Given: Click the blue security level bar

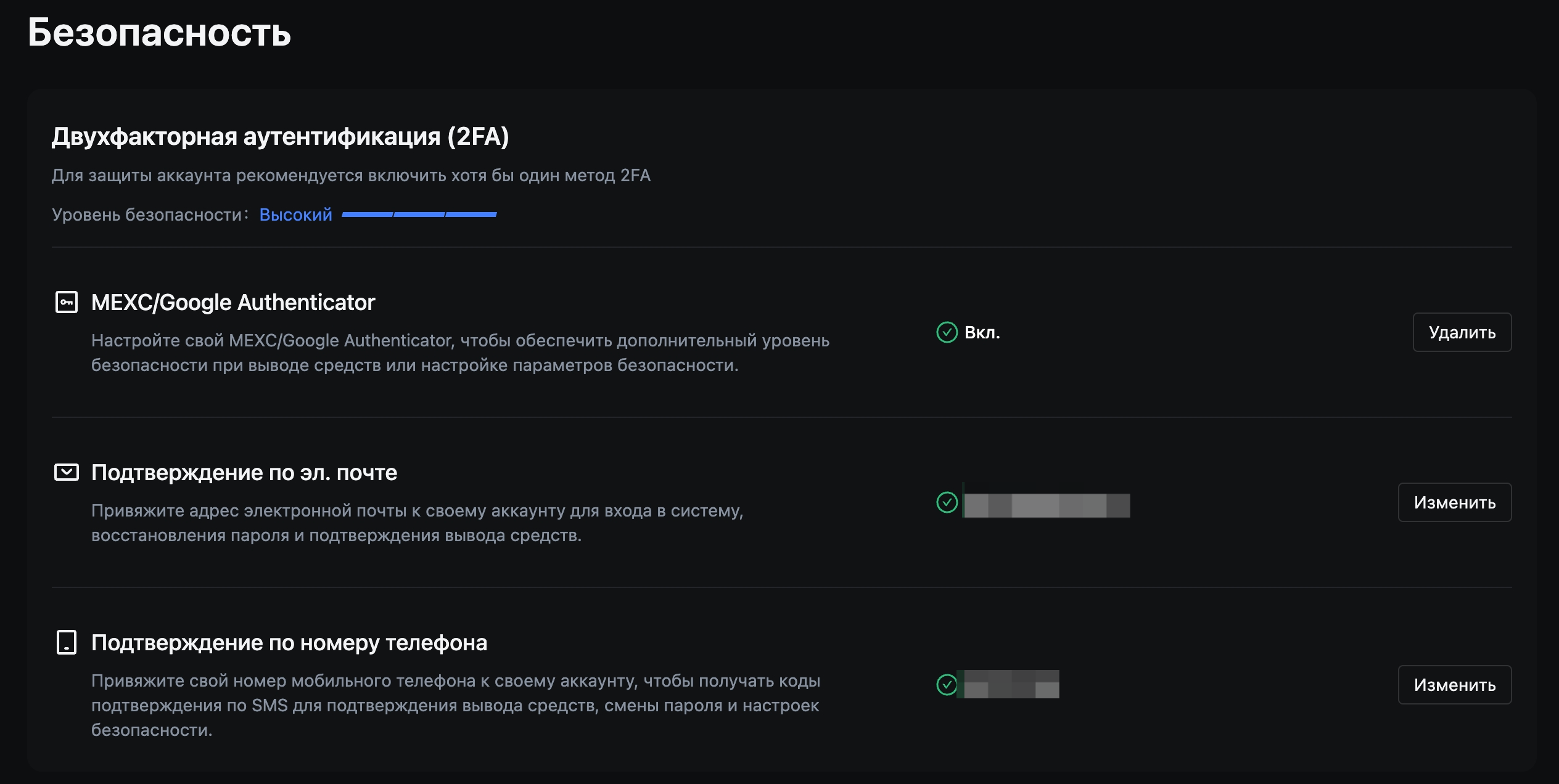Looking at the screenshot, I should coord(419,214).
